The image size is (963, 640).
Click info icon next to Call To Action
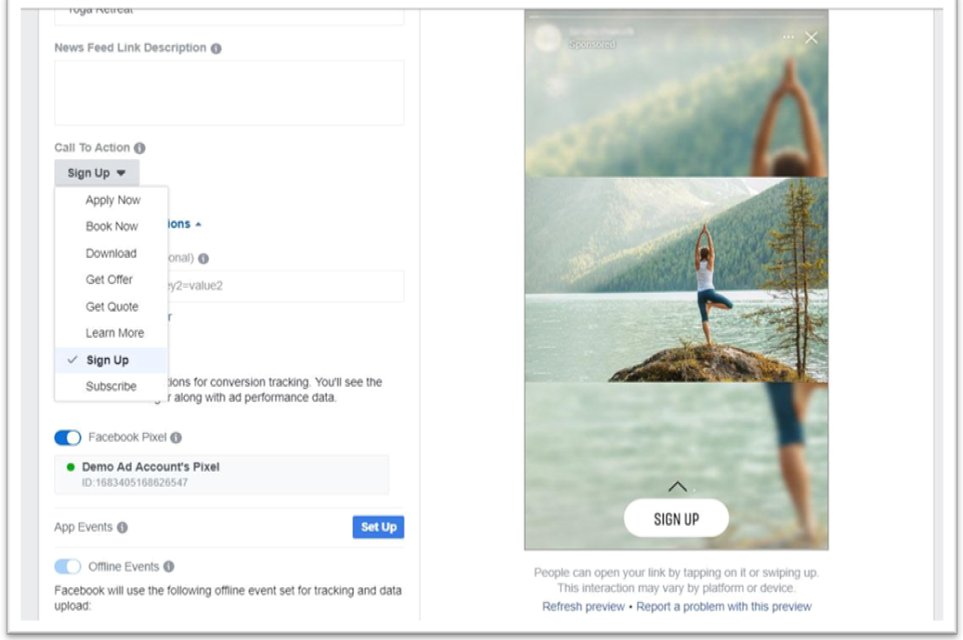pos(140,148)
